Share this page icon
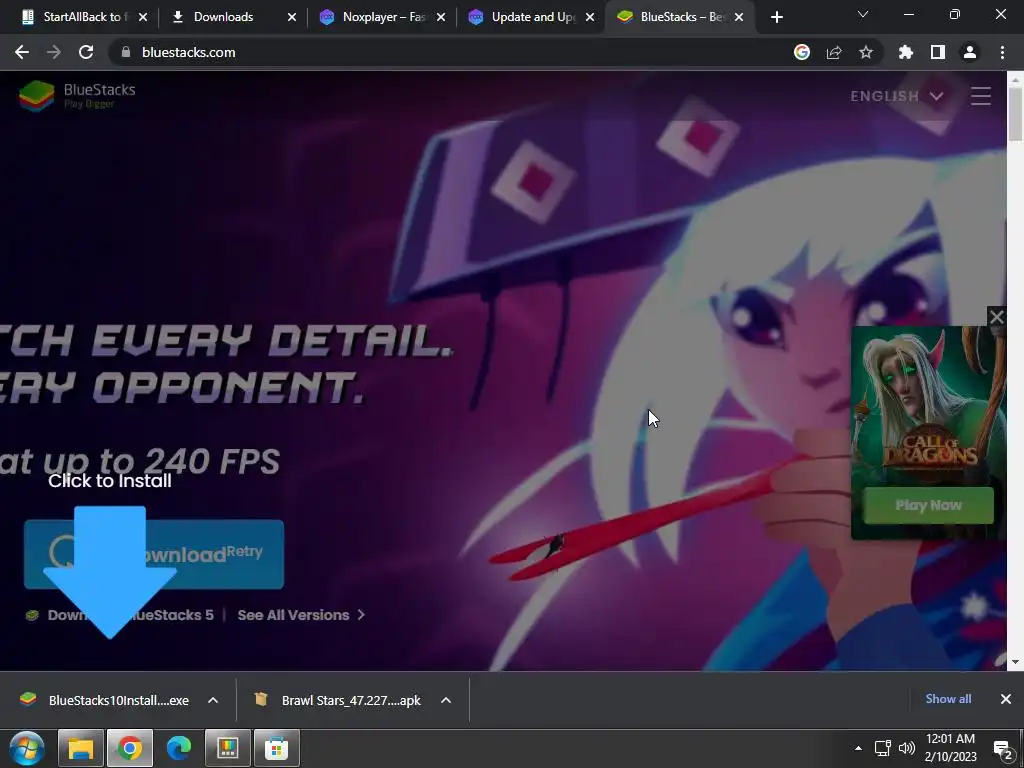 click(x=834, y=52)
